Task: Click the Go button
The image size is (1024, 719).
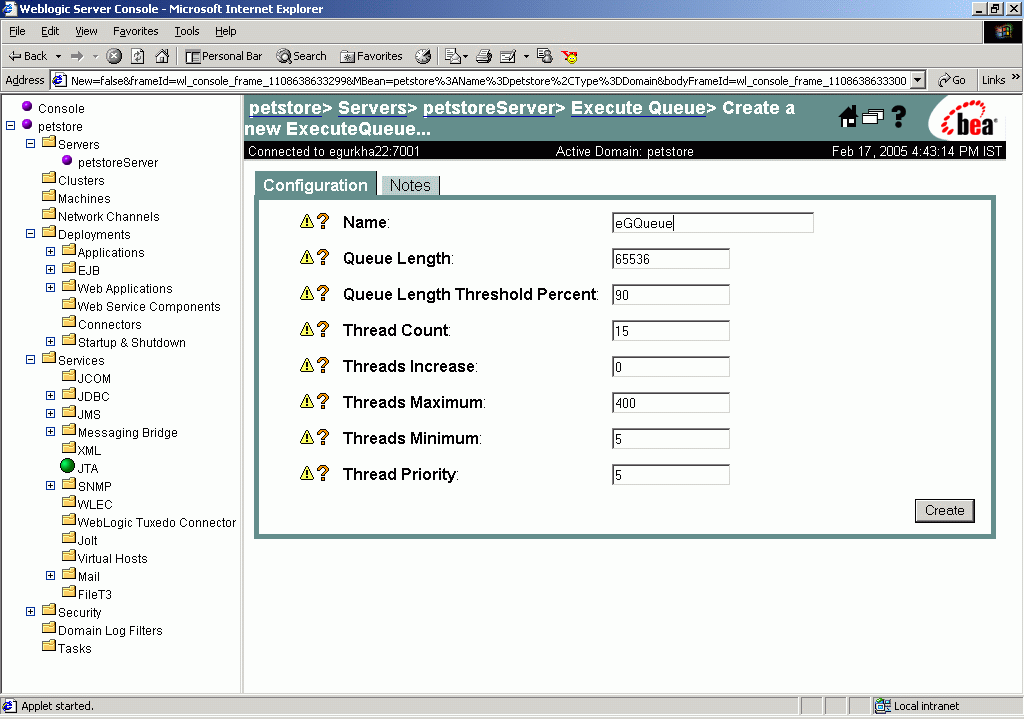Action: click(x=952, y=80)
